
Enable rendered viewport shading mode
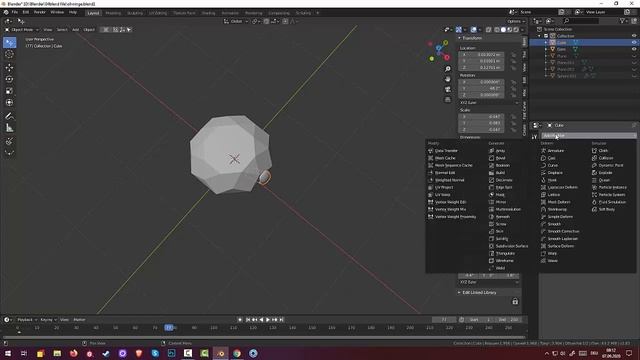[x=516, y=30]
